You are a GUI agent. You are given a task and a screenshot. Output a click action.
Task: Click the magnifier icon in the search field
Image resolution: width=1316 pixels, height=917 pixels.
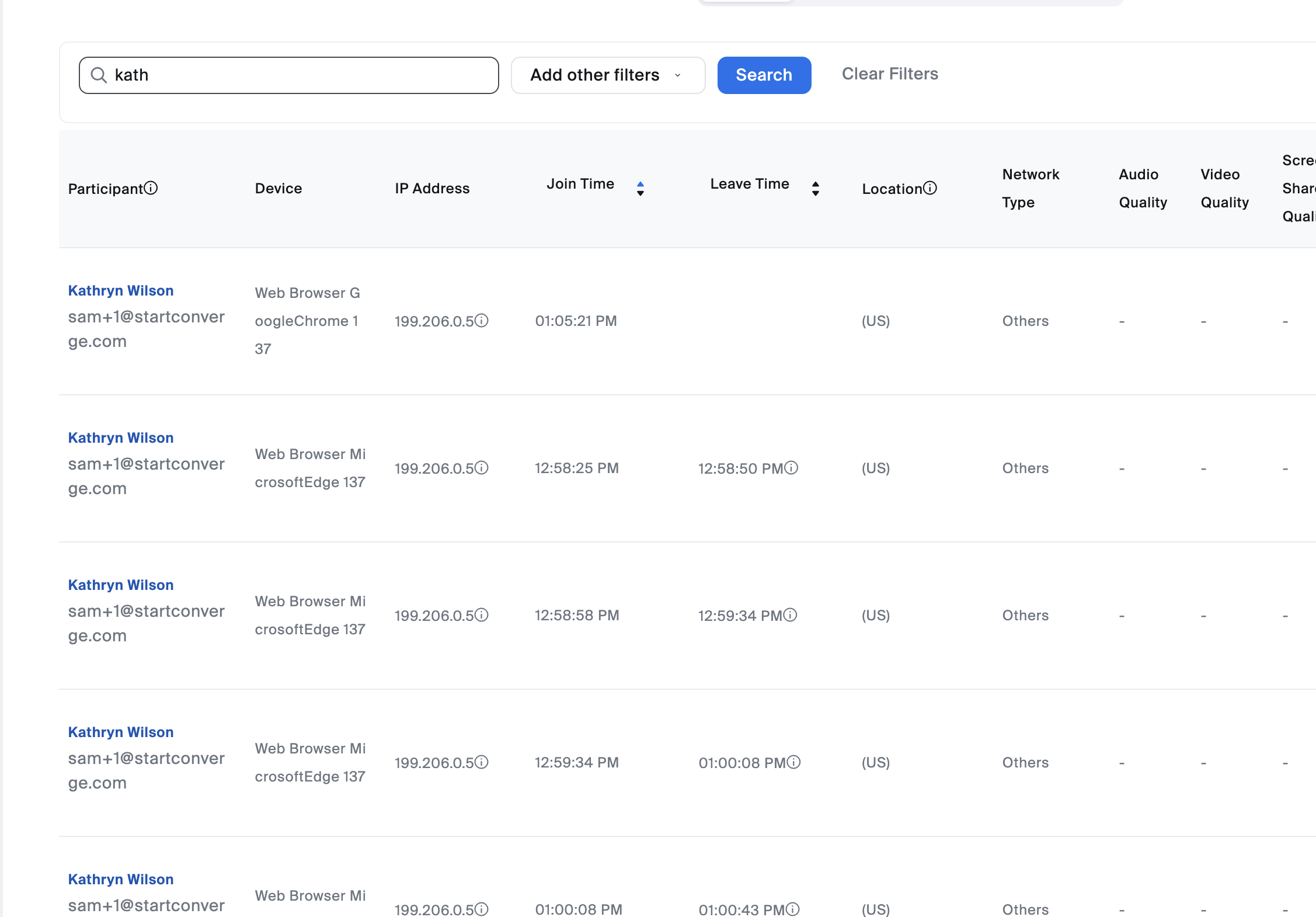point(99,75)
